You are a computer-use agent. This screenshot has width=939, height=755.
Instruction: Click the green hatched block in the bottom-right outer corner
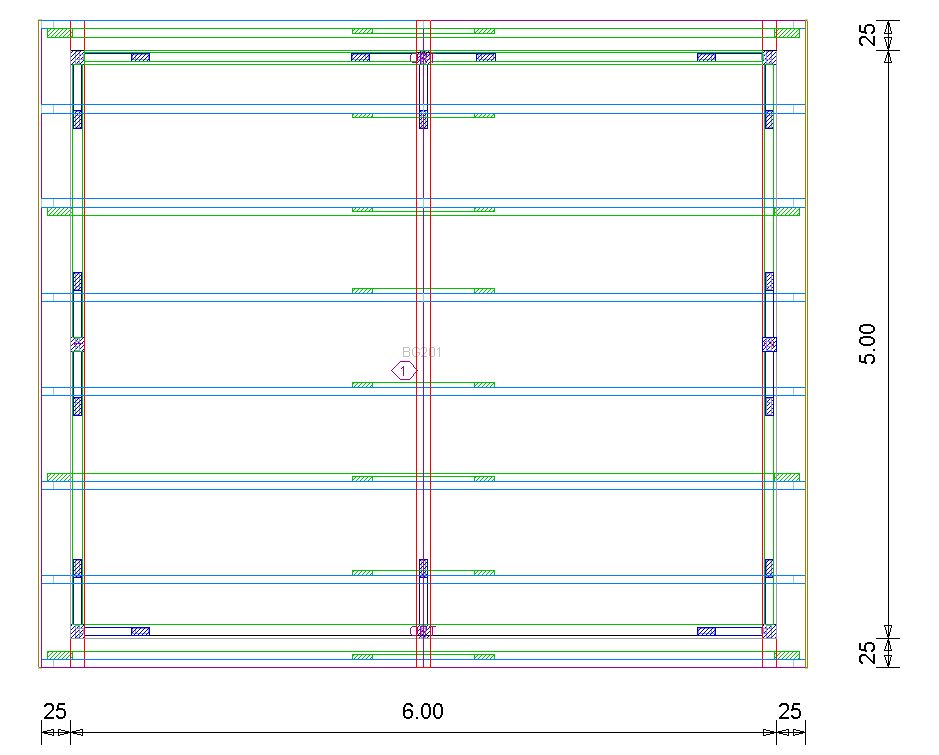coord(788,656)
